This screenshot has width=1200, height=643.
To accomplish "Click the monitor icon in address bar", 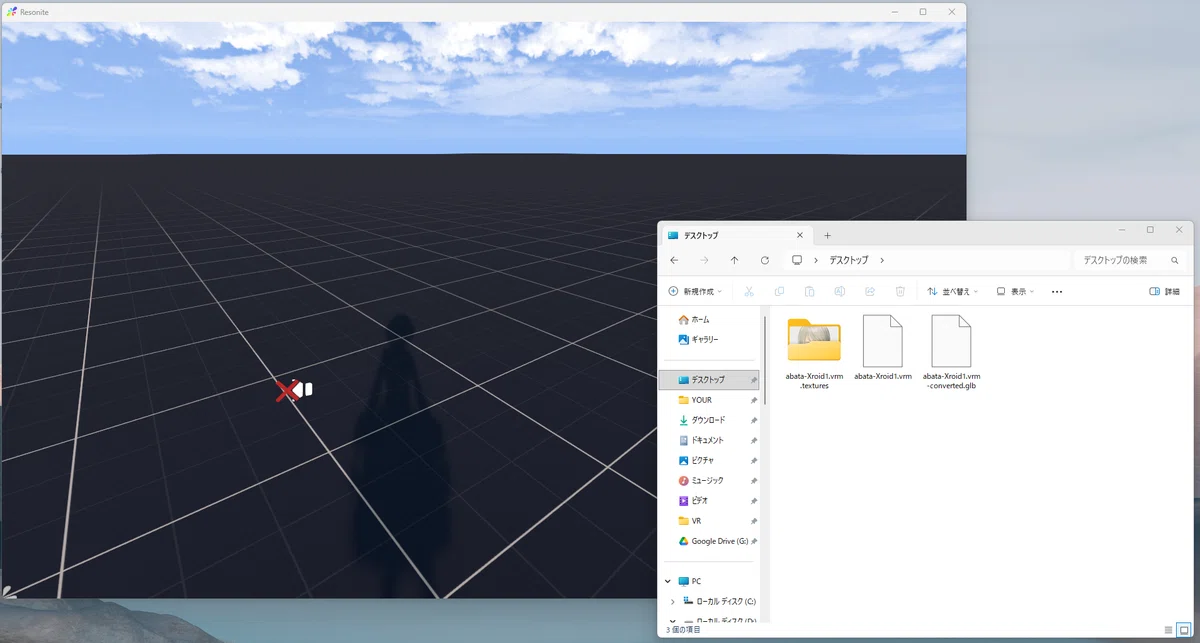I will pyautogui.click(x=797, y=260).
